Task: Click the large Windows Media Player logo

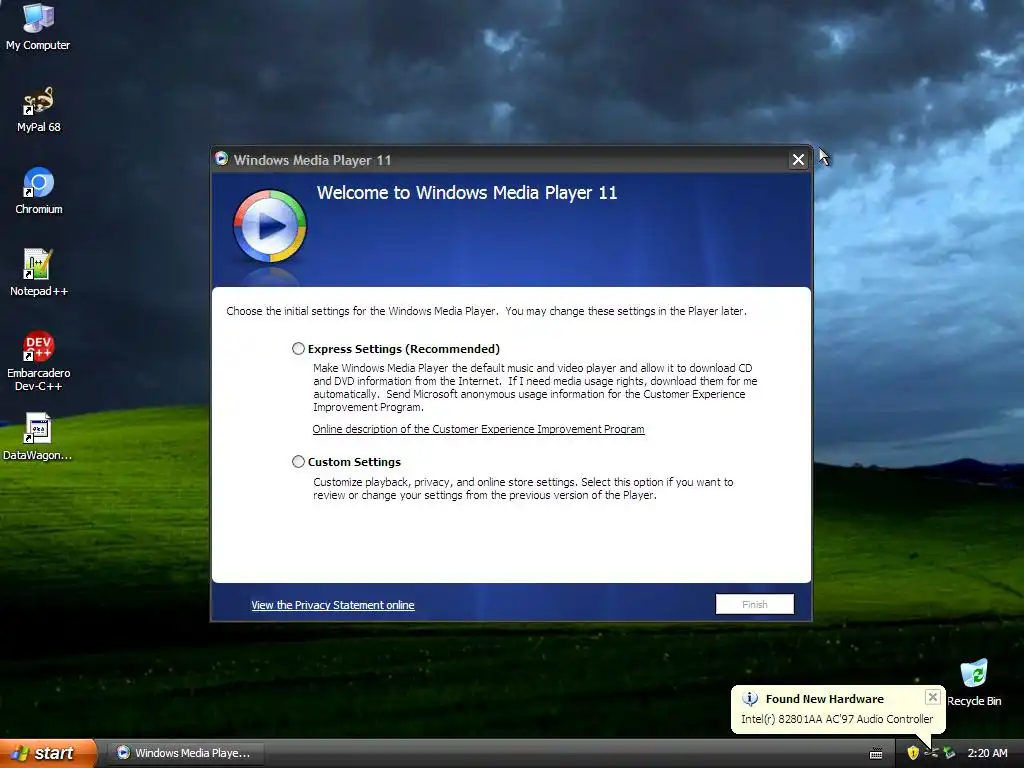Action: point(270,226)
